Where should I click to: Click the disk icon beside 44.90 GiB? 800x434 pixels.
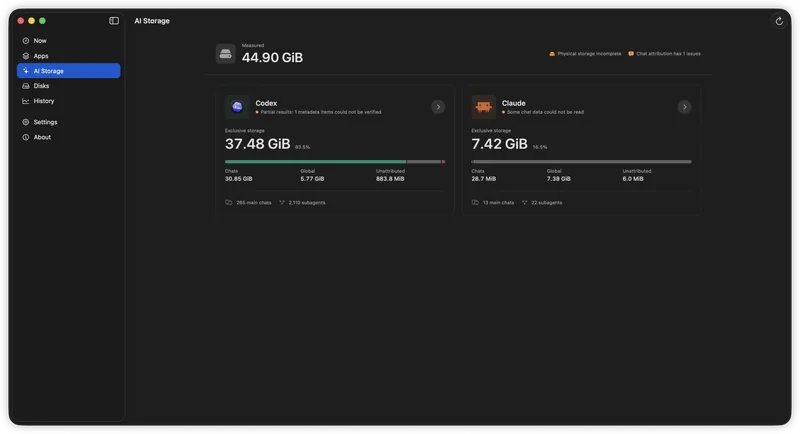pos(226,54)
